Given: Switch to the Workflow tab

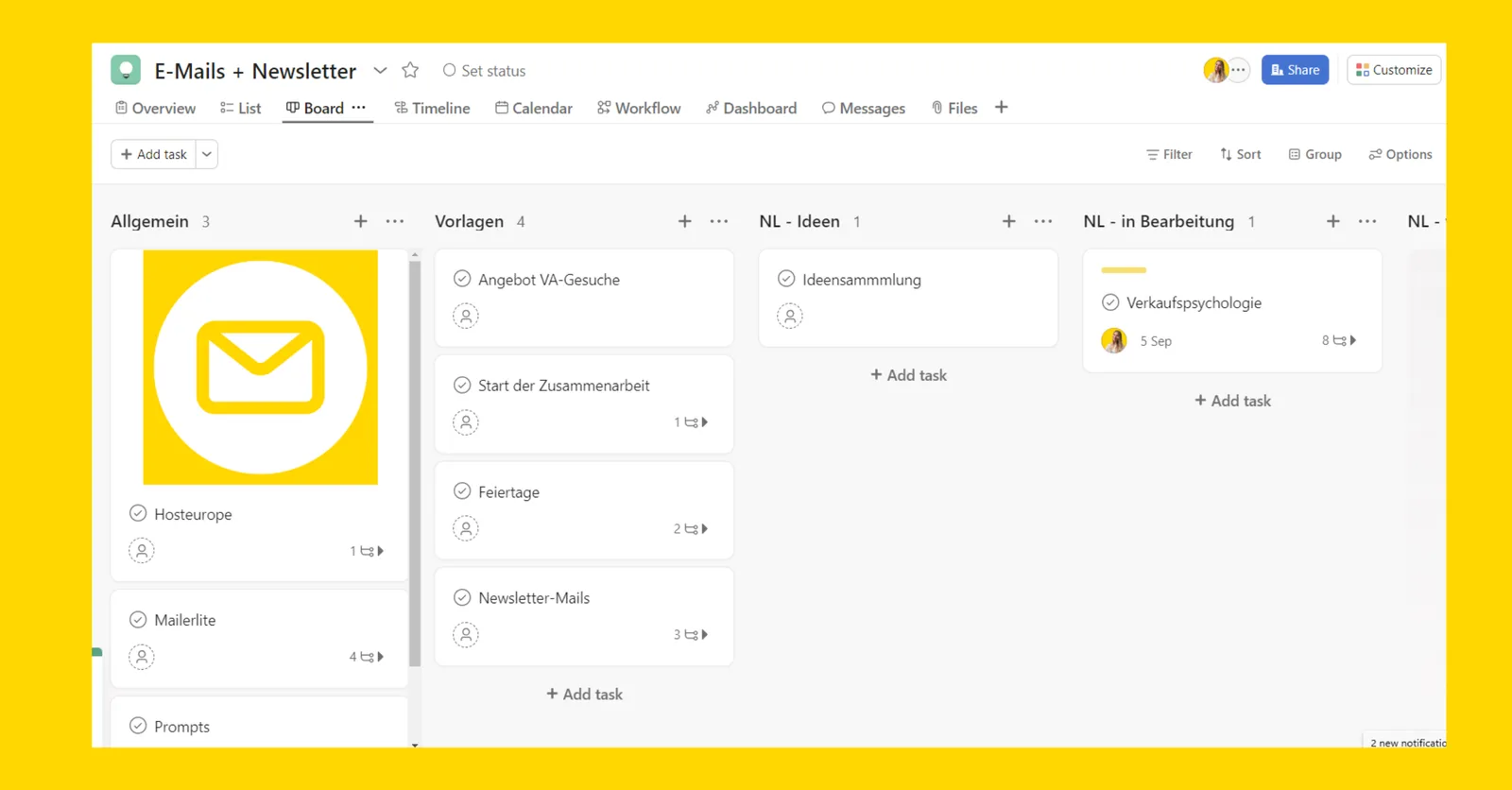Looking at the screenshot, I should [639, 108].
